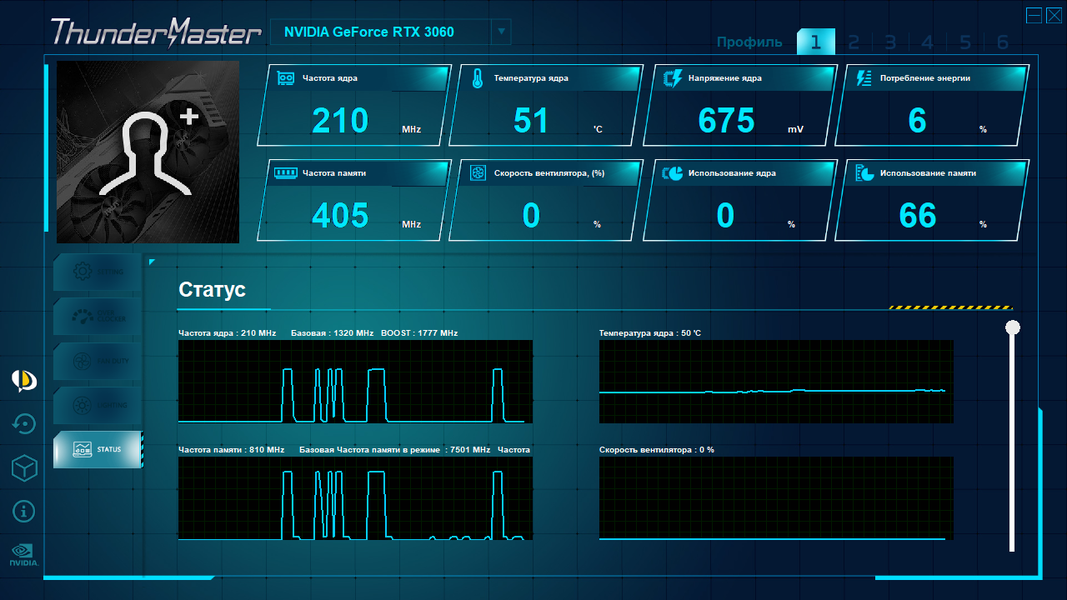Click the 'BOOST : 1777 MHz' label
Image resolution: width=1067 pixels, height=600 pixels.
coord(419,333)
